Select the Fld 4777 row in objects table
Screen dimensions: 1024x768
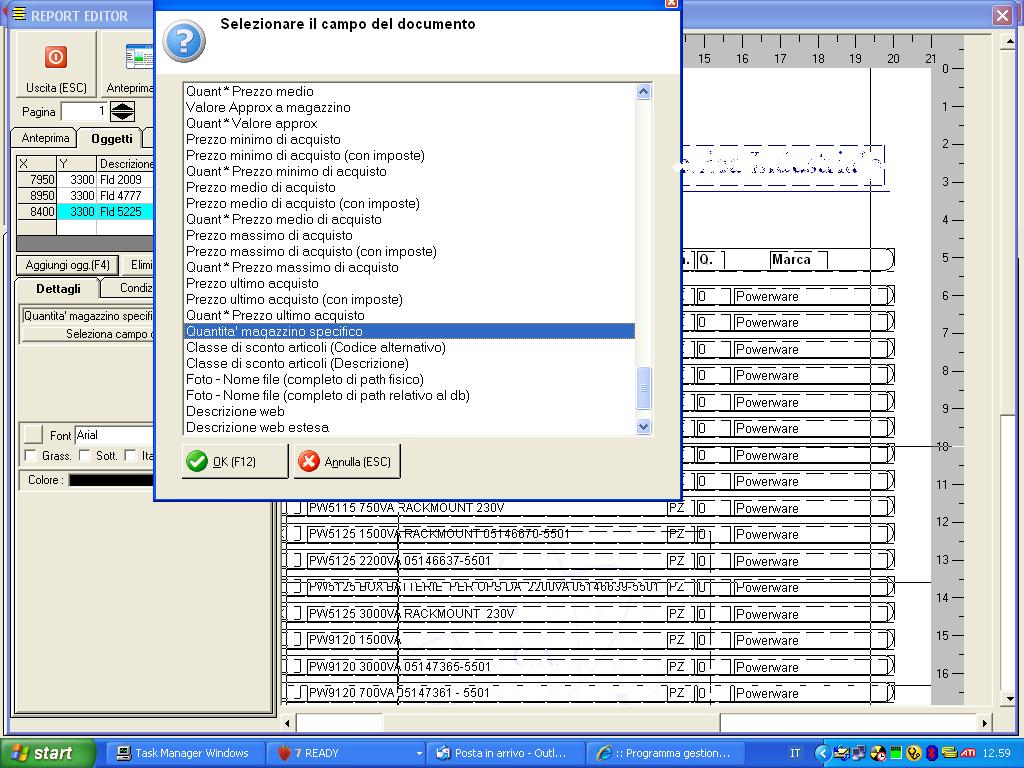[x=85, y=195]
